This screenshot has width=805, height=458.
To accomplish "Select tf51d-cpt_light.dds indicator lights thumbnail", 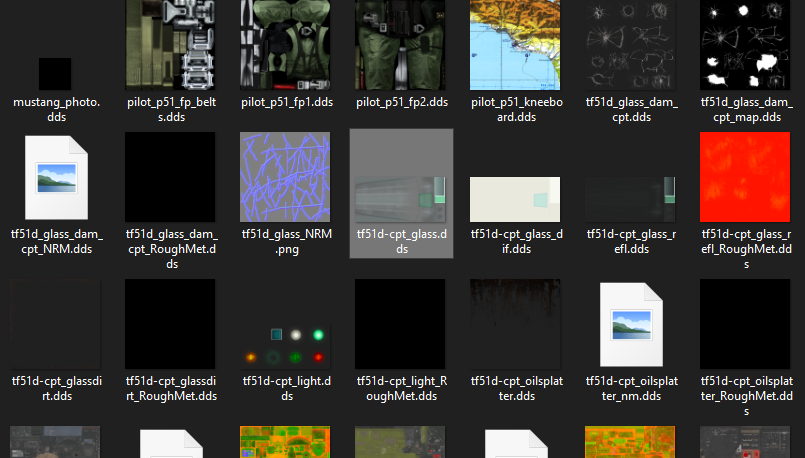I will pos(285,346).
